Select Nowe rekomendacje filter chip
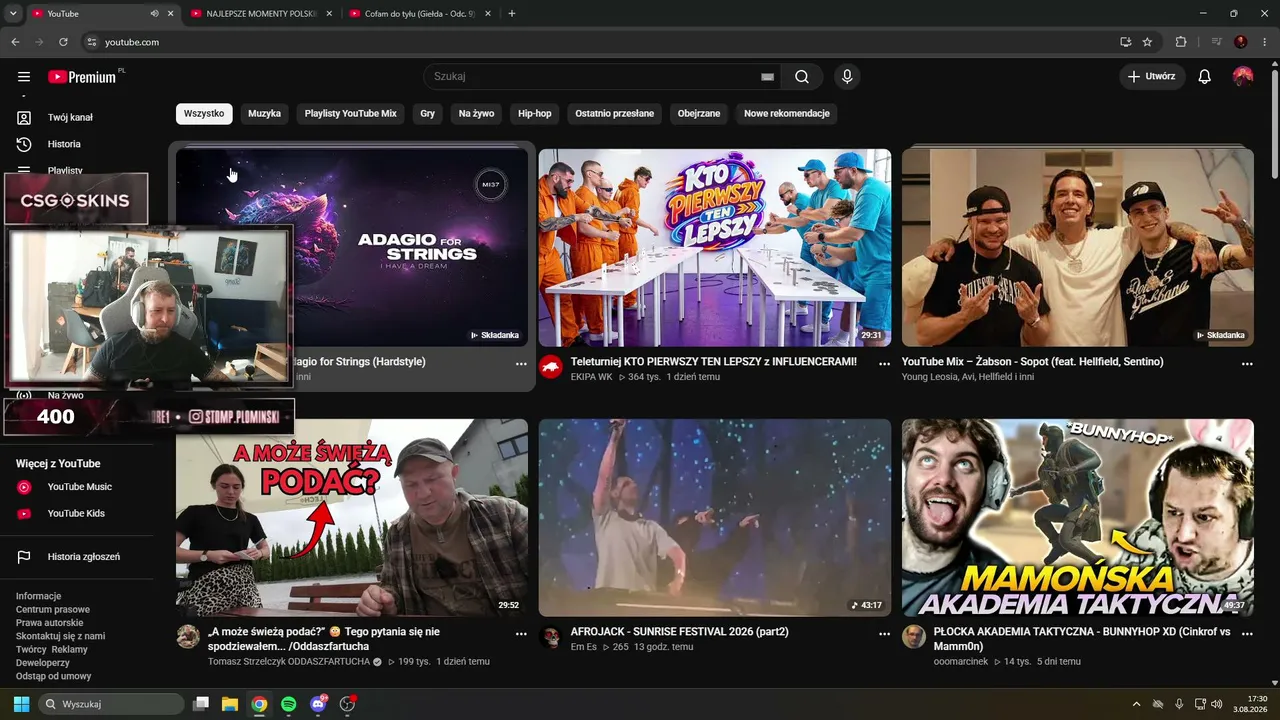1280x720 pixels. [x=787, y=114]
